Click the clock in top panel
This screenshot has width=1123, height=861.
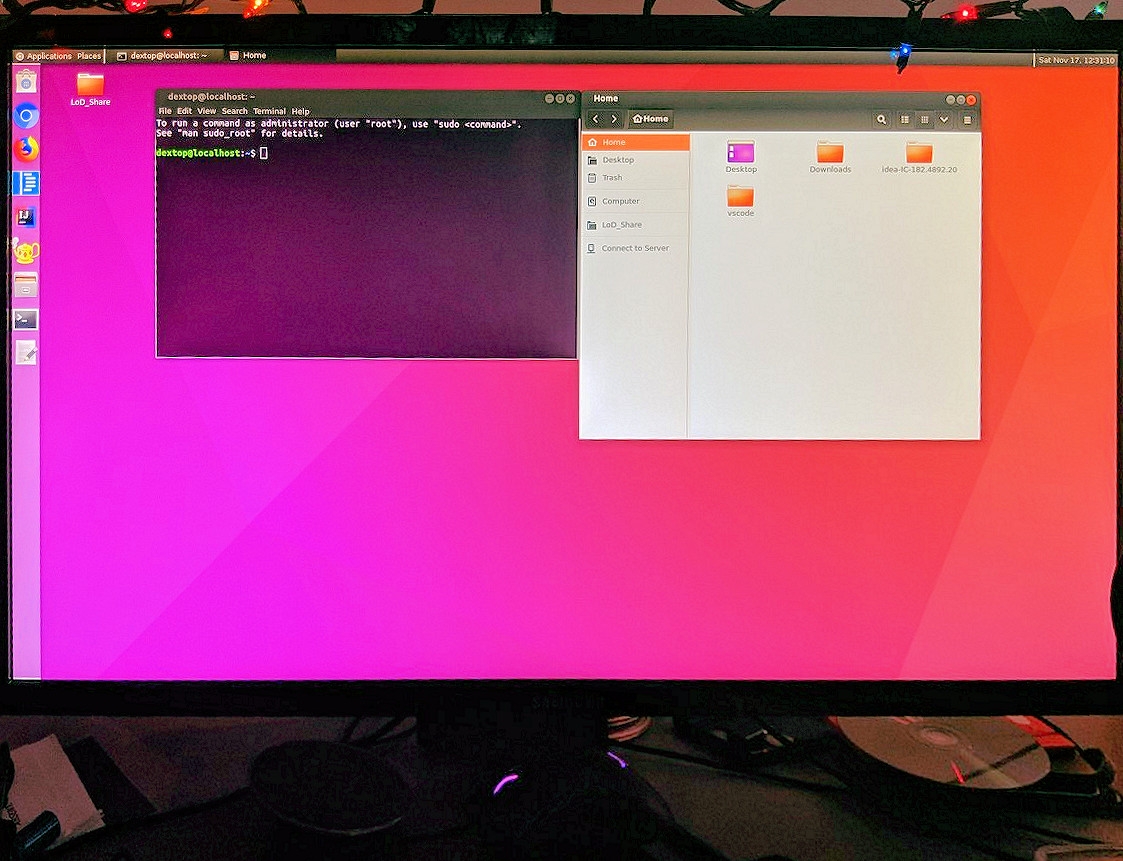(x=1076, y=60)
